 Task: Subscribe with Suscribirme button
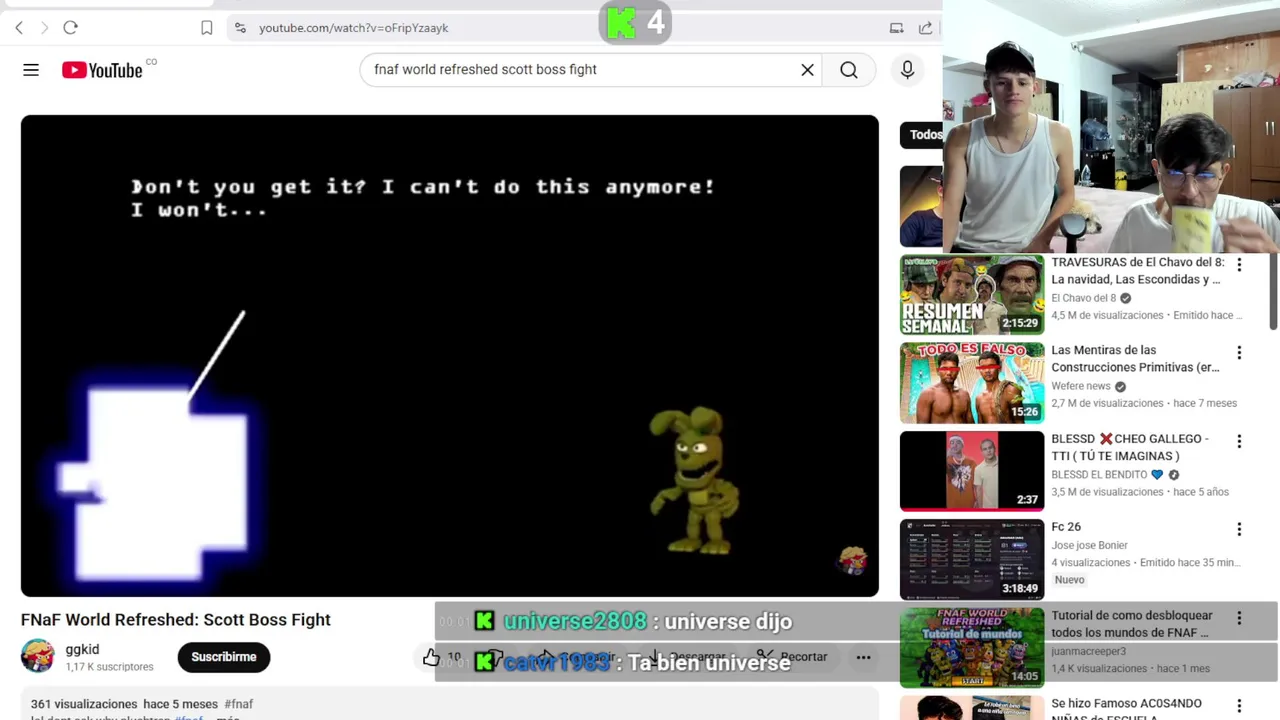(224, 657)
